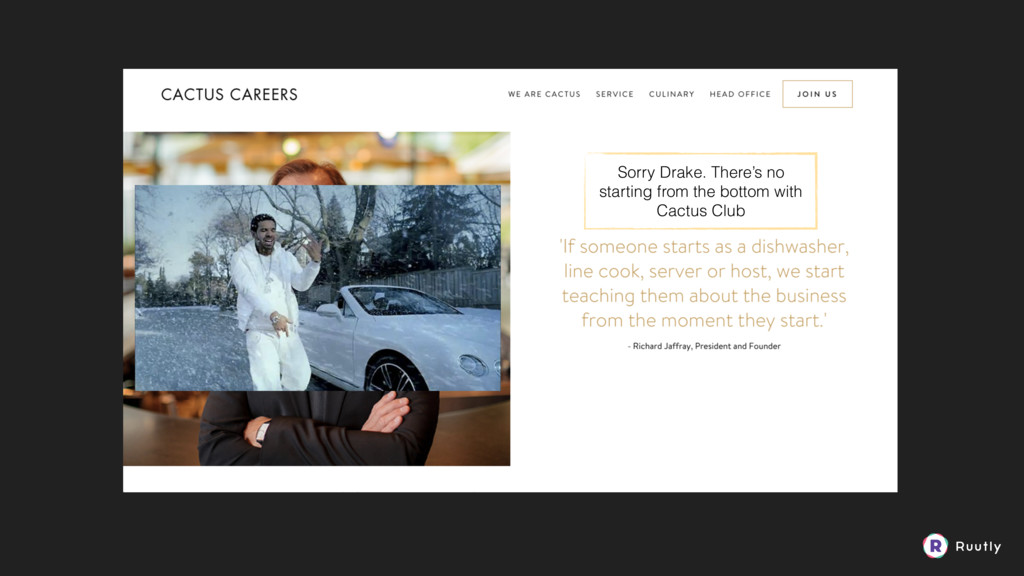Select the 'Sorry Drake' caption box
Screen dimensions: 1024x576
[700, 191]
